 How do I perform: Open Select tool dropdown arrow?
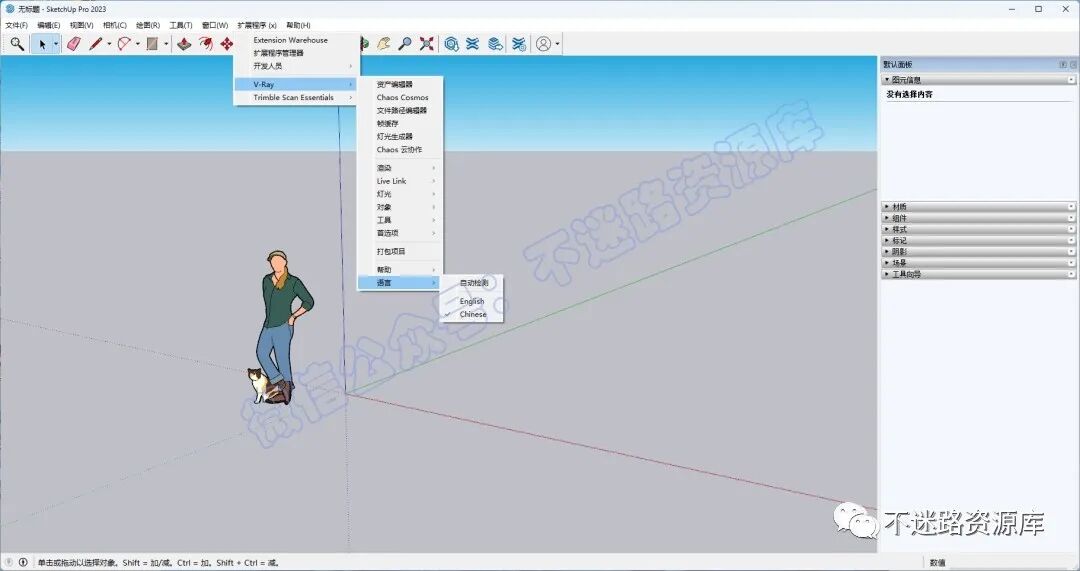point(56,44)
